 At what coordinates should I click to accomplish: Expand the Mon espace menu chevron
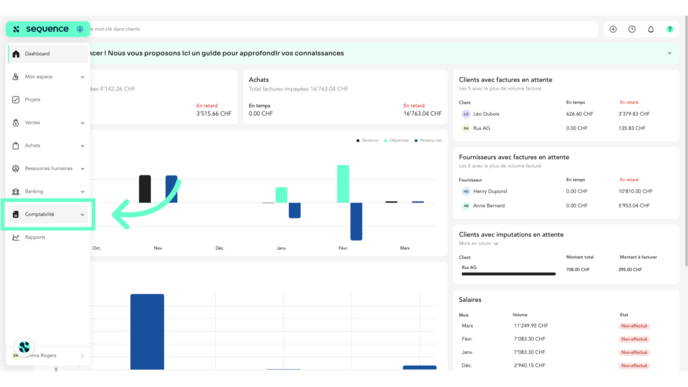pos(82,77)
